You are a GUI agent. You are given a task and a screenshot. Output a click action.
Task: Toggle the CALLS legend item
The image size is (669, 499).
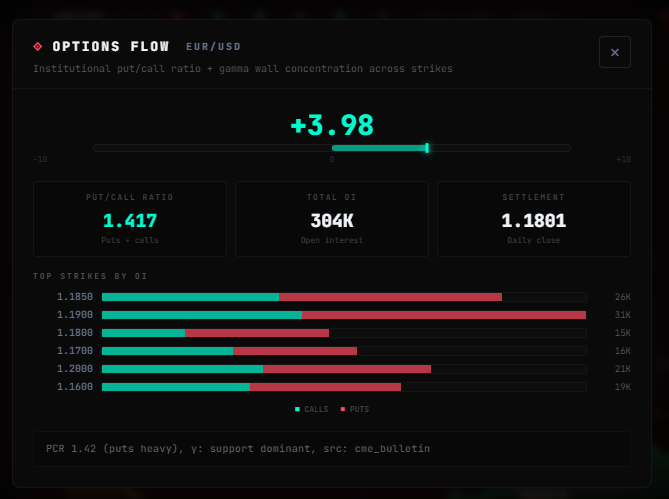[x=311, y=409]
